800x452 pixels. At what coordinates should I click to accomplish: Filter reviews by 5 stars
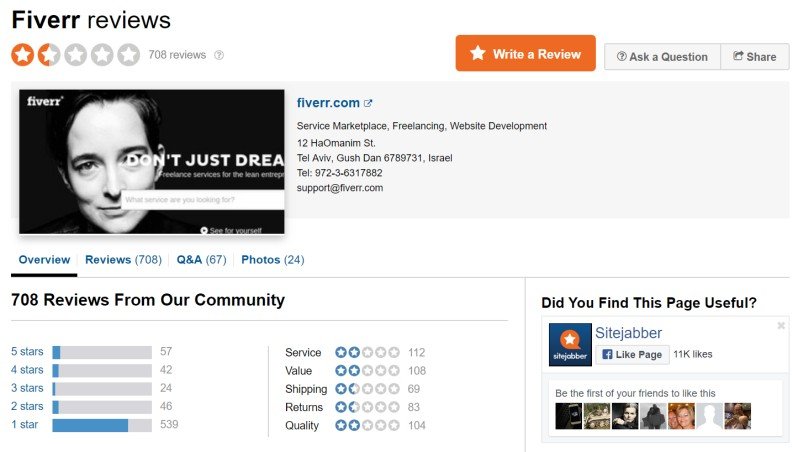click(28, 351)
